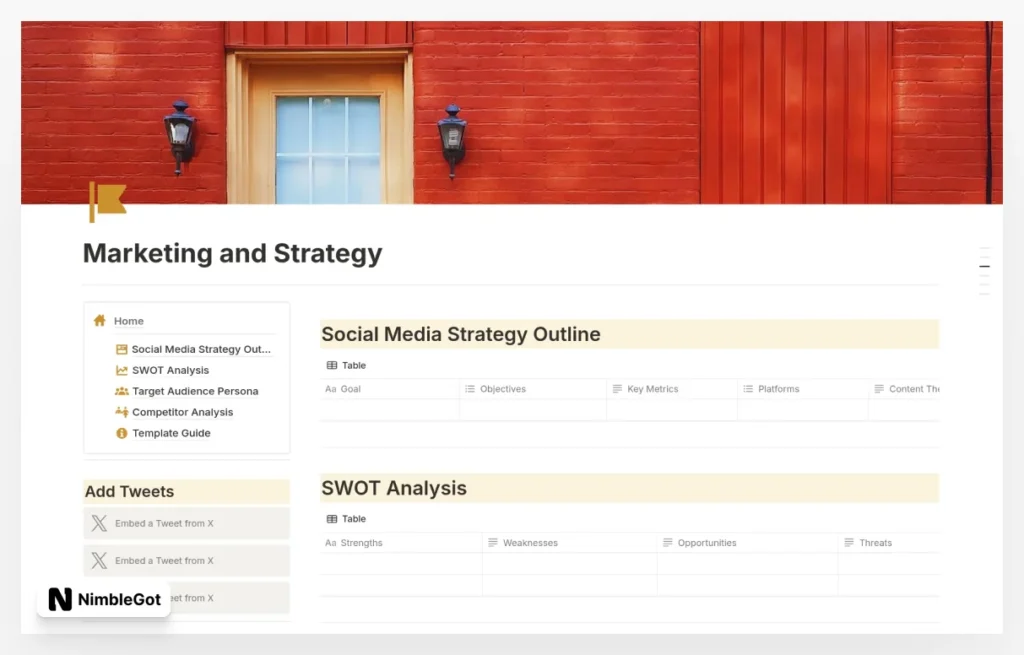Image resolution: width=1024 pixels, height=655 pixels.
Task: Open the Home link in the navigation panel
Action: point(128,320)
